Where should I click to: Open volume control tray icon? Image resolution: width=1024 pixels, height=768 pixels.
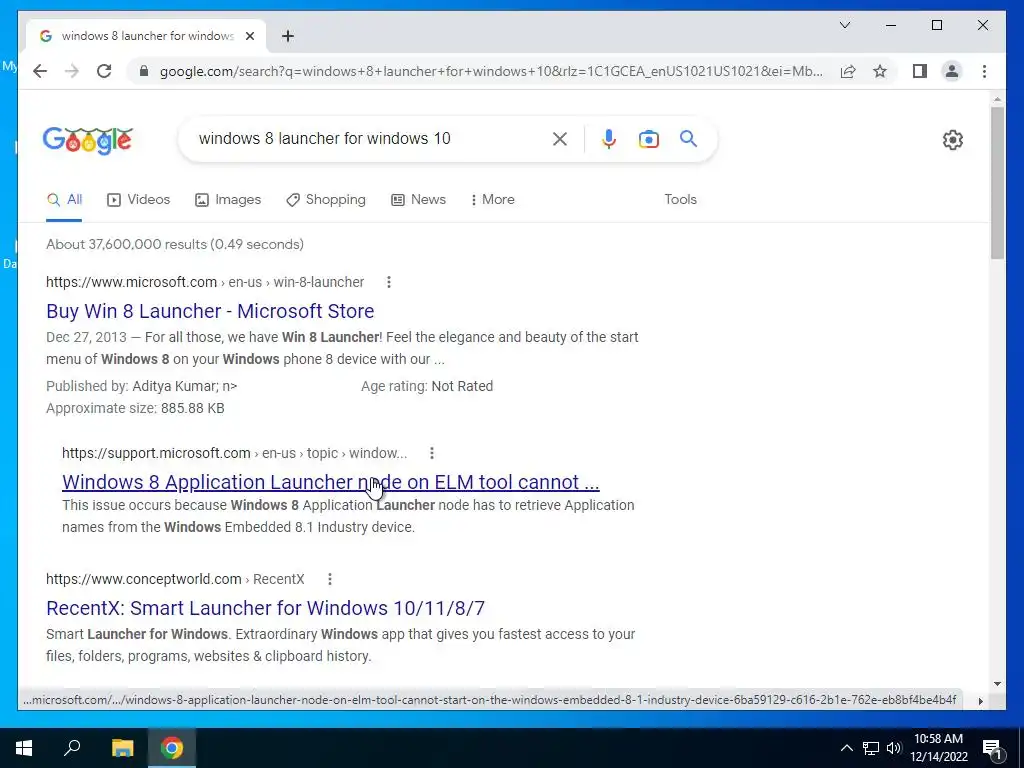[894, 748]
